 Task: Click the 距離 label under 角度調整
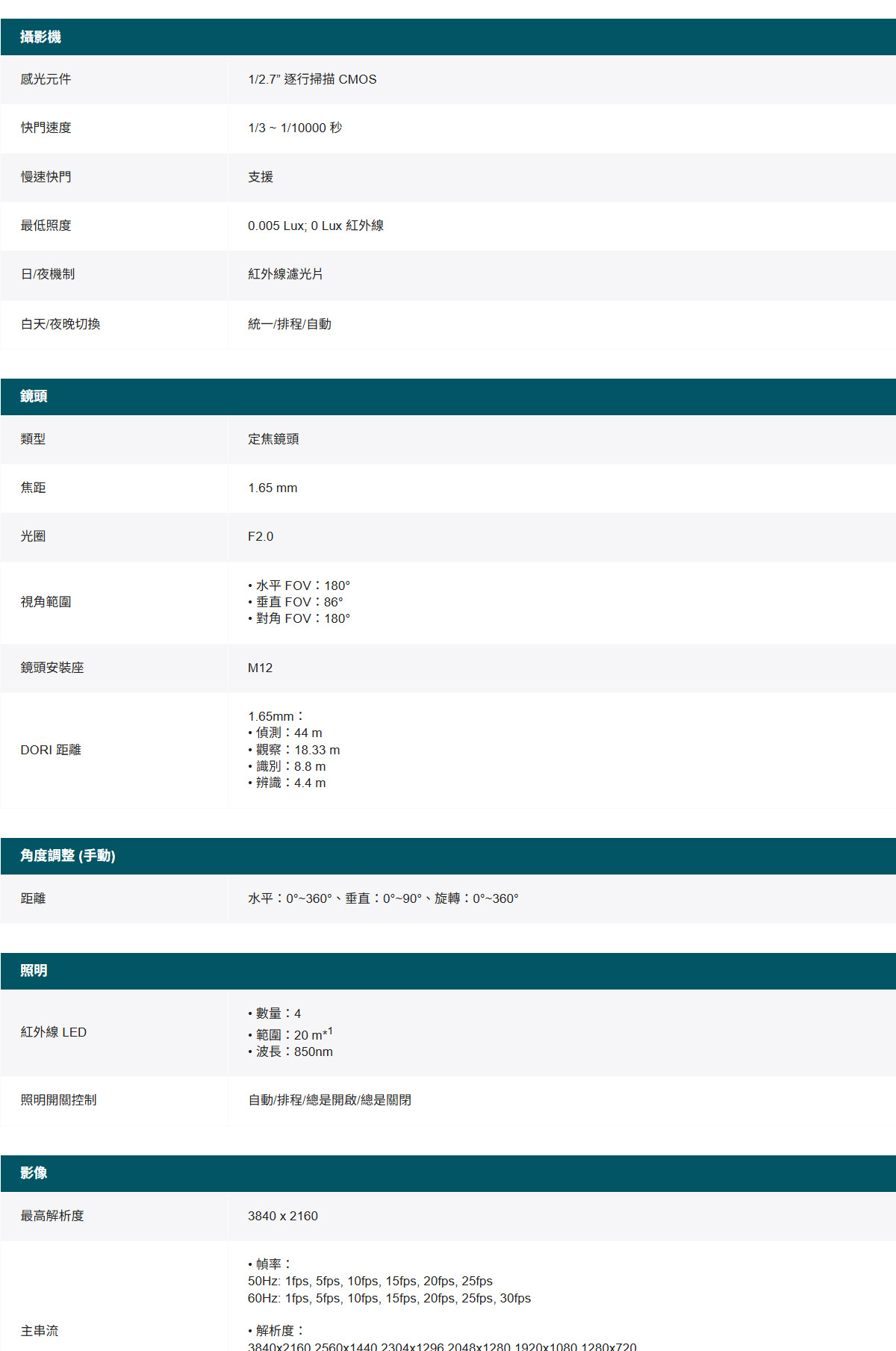(33, 898)
